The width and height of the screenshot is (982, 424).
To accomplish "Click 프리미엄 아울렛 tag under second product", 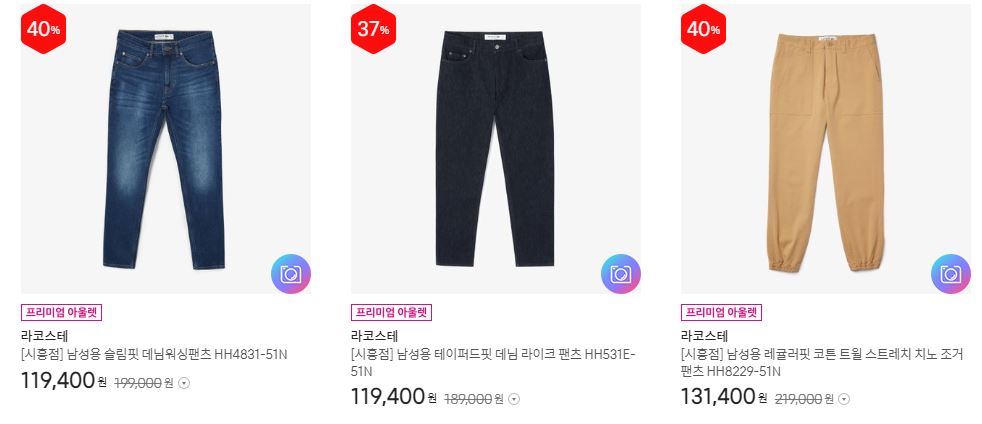I will pos(391,312).
